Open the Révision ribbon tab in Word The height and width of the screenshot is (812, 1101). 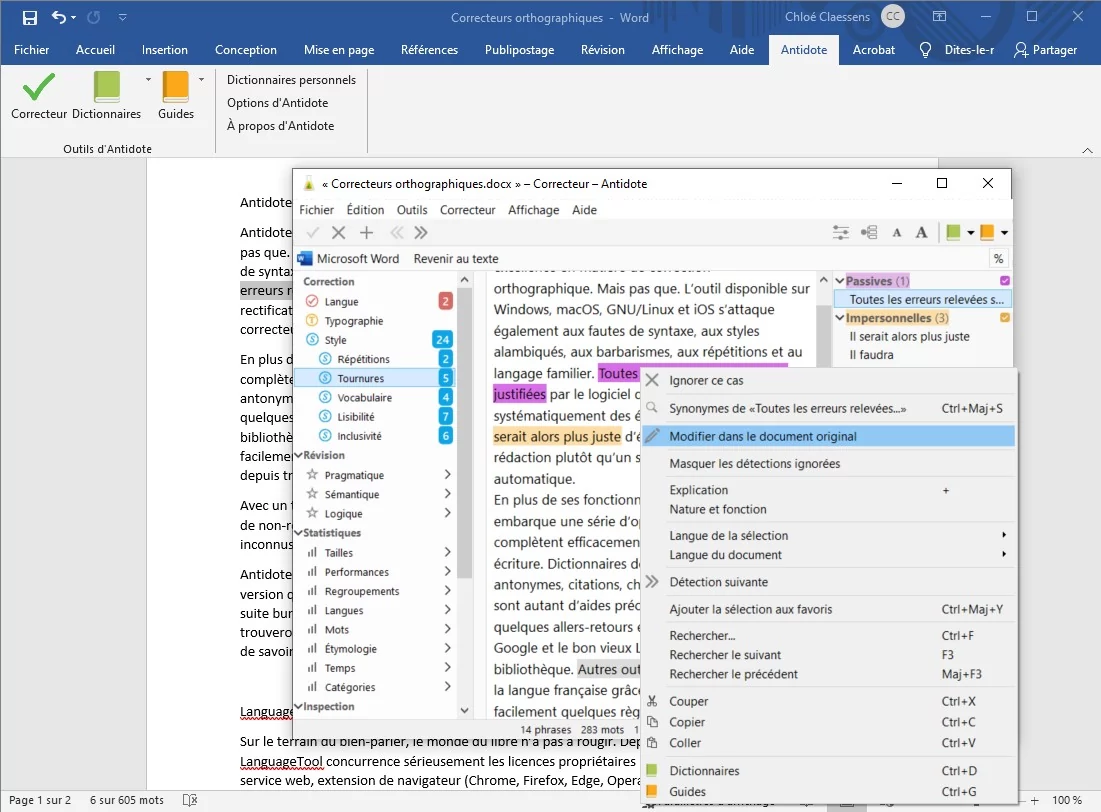(602, 50)
